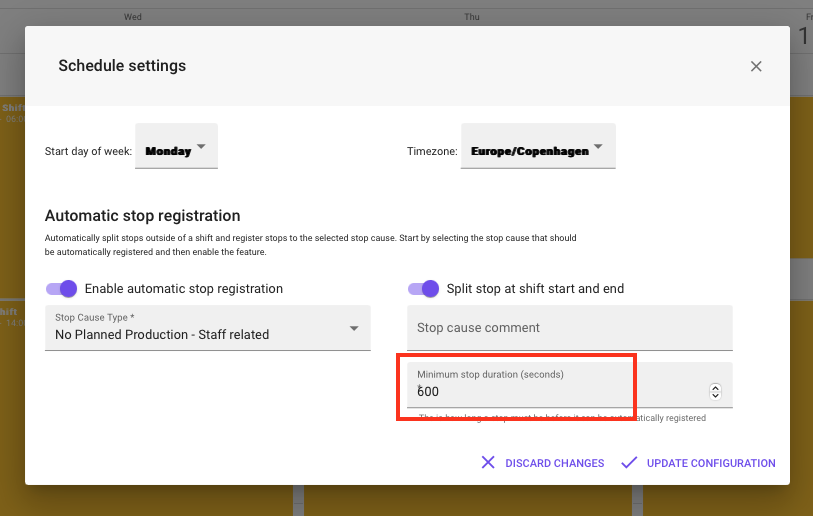Open the Timezone dropdown showing Europe/Copenhagen
The width and height of the screenshot is (813, 516).
click(538, 146)
